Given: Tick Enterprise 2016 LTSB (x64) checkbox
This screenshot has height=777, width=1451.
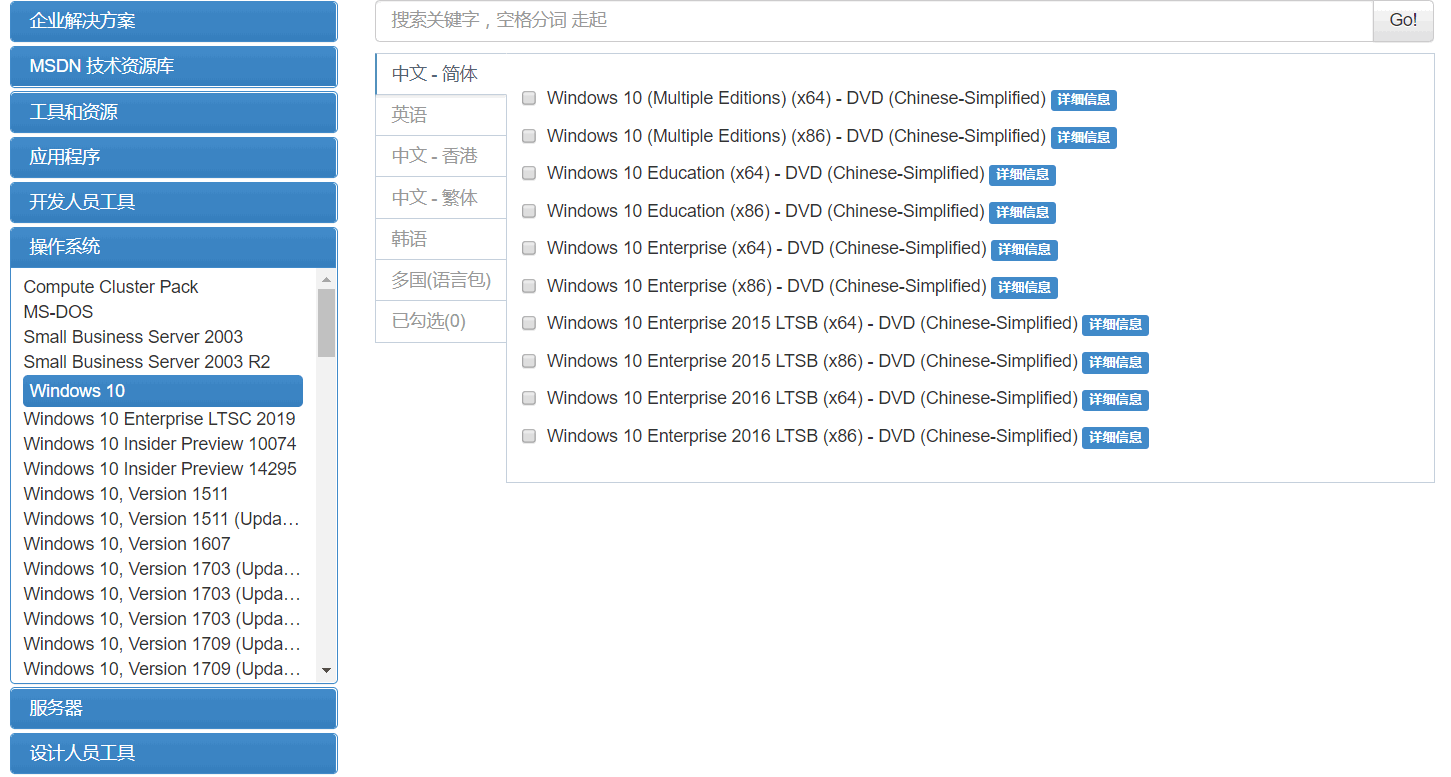Looking at the screenshot, I should coord(529,398).
